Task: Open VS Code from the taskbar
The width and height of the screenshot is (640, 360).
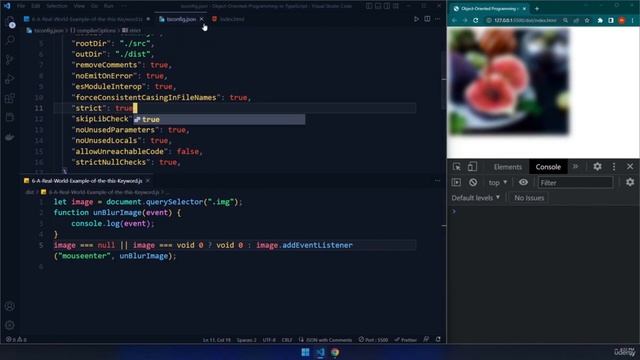Action: [x=320, y=352]
